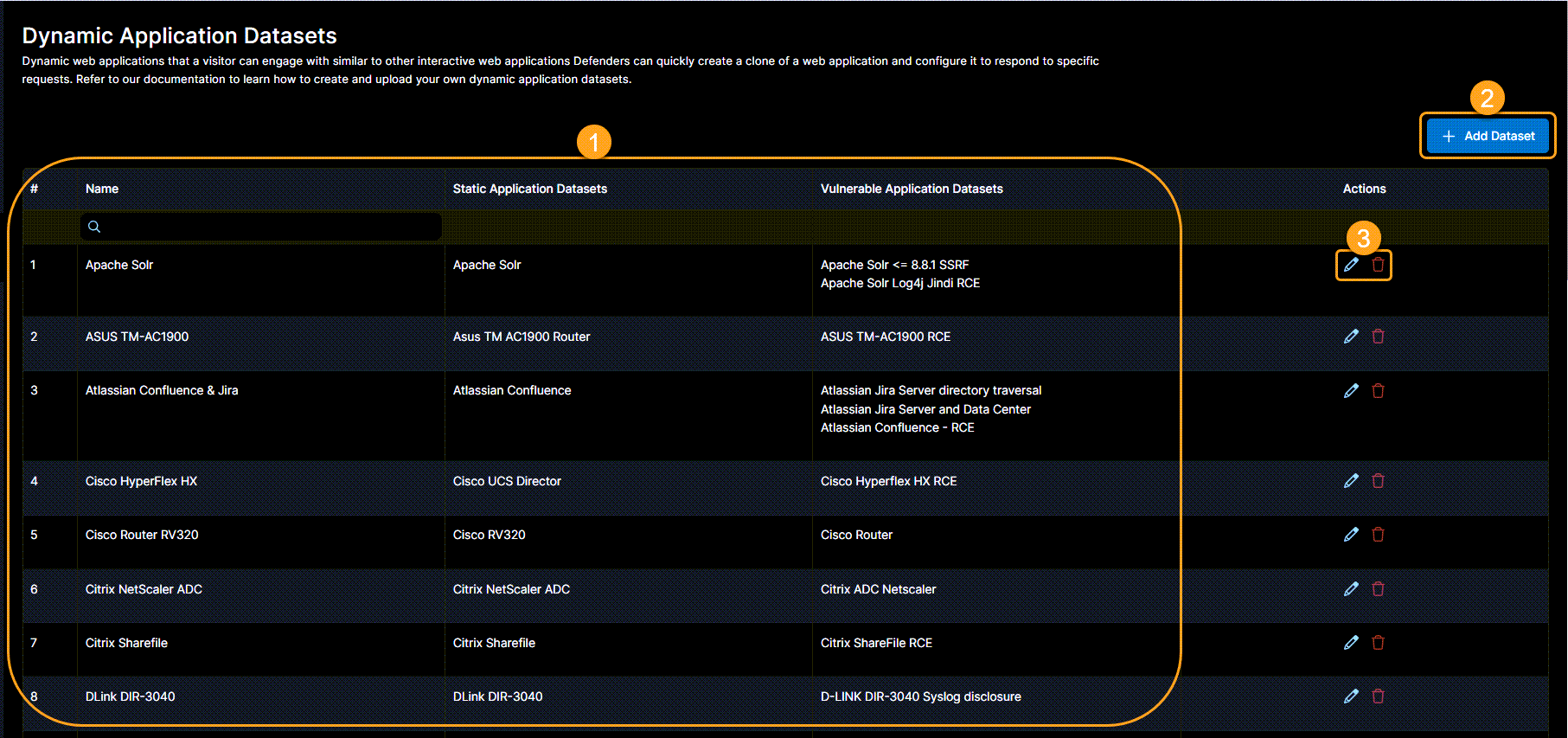Edit the DLink DIR-3040 dataset
The height and width of the screenshot is (738, 1568).
click(1351, 696)
